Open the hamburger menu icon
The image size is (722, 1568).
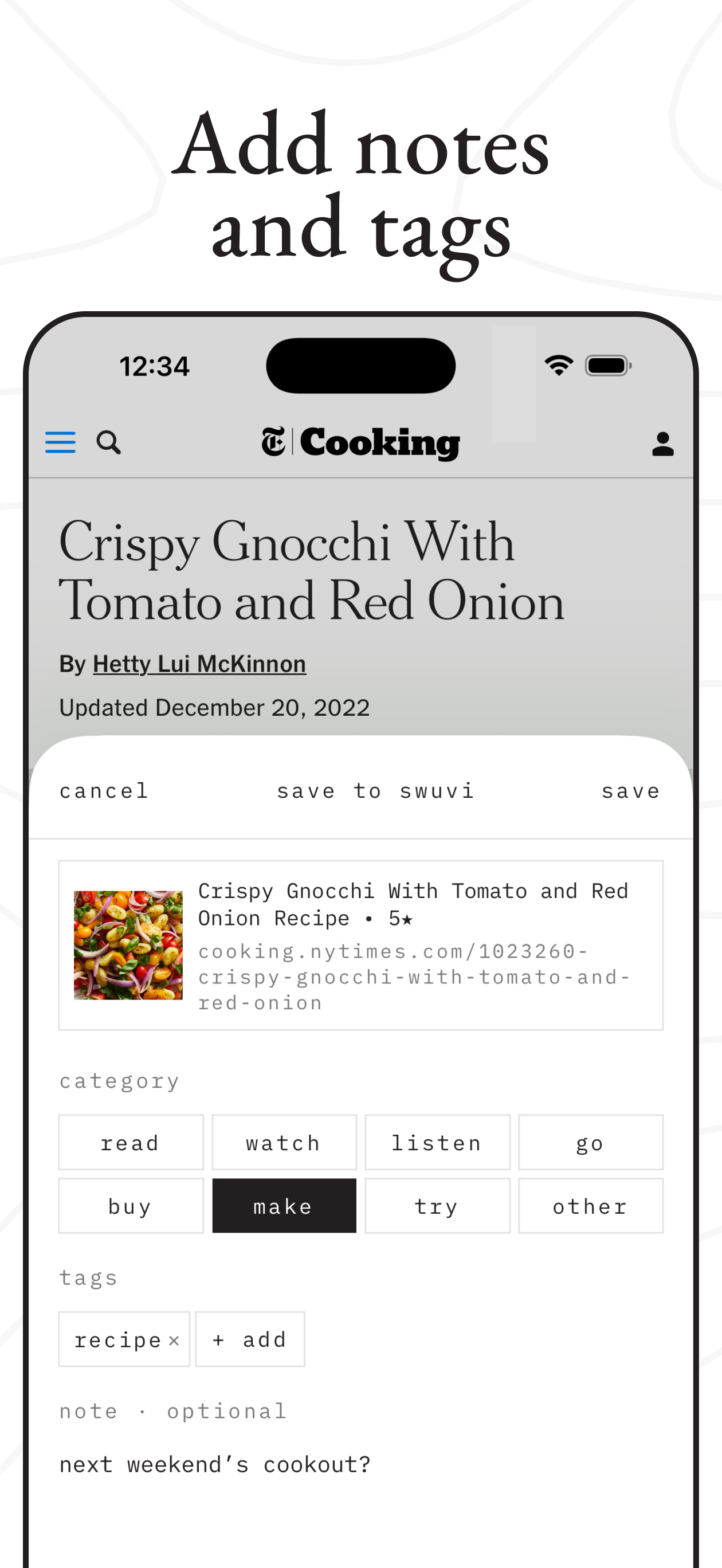pos(60,442)
